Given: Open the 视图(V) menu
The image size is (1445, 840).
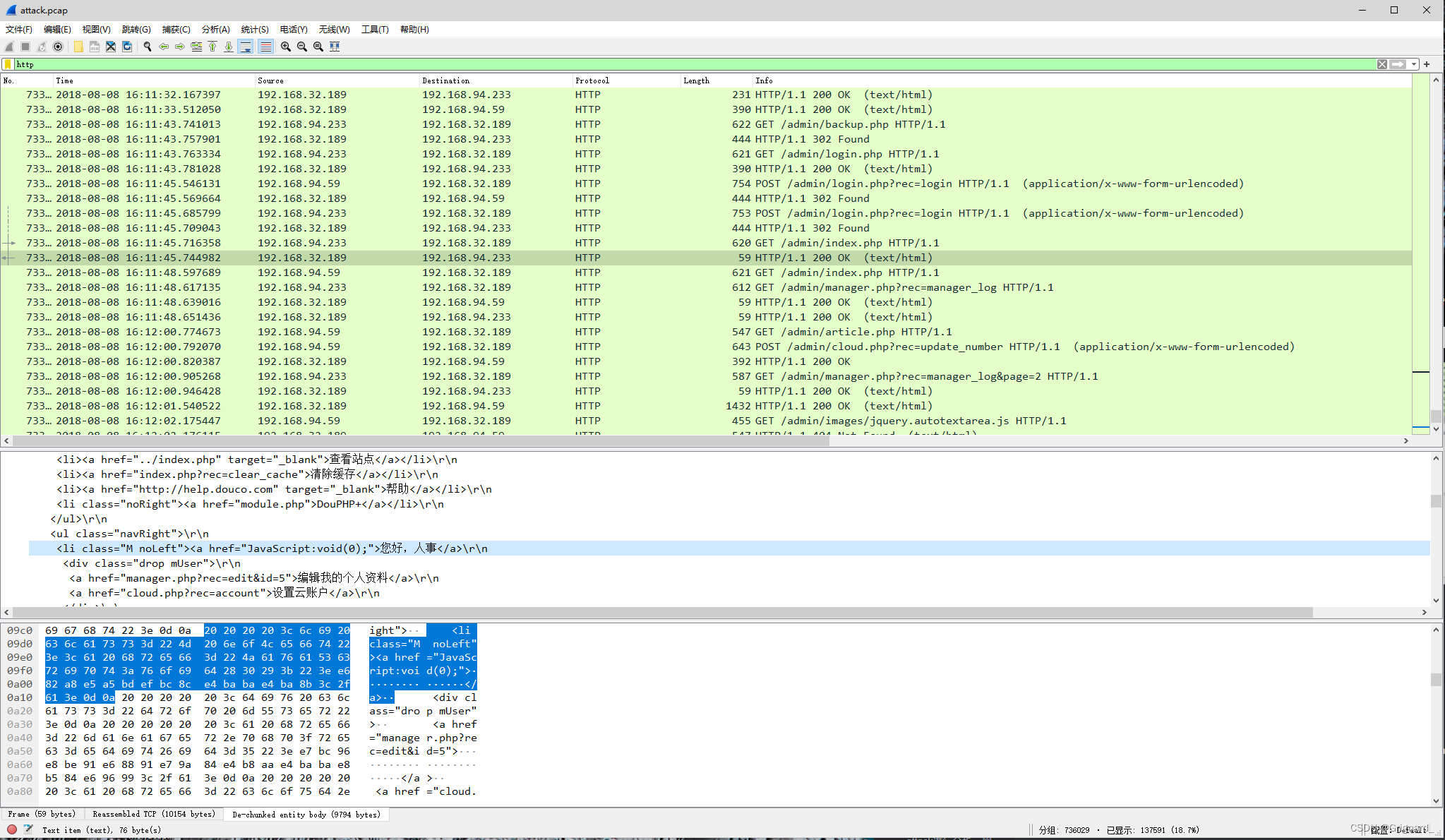Looking at the screenshot, I should [96, 29].
